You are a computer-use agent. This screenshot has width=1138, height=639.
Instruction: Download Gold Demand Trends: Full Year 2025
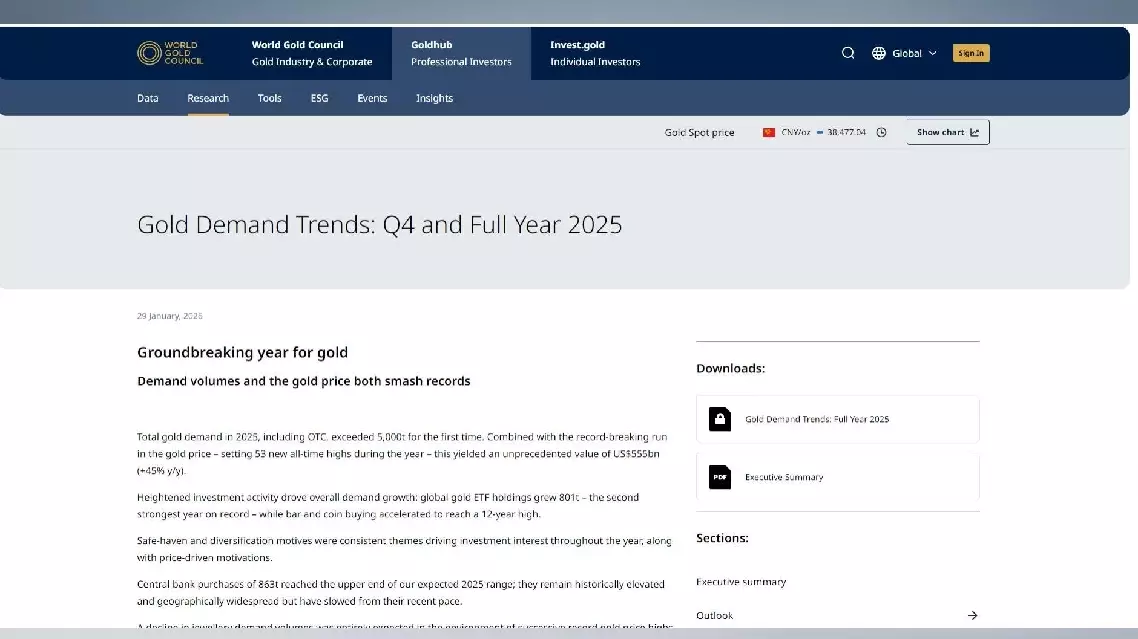(x=817, y=419)
